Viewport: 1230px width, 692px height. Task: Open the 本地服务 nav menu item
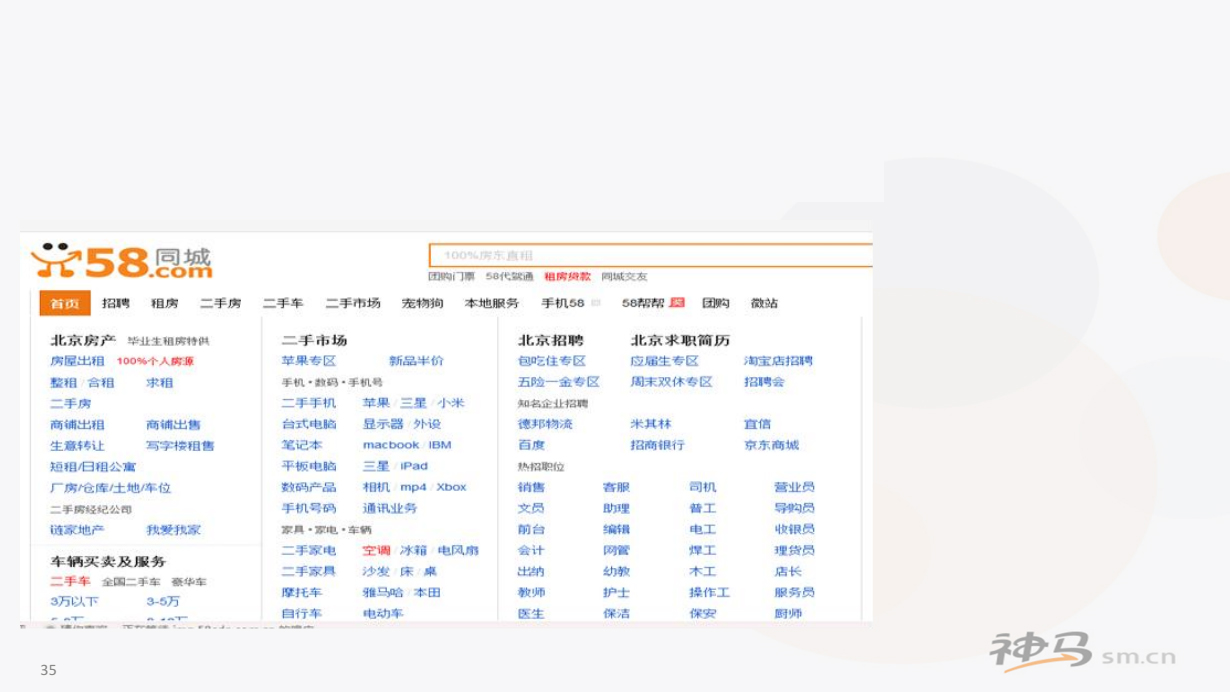pos(492,303)
